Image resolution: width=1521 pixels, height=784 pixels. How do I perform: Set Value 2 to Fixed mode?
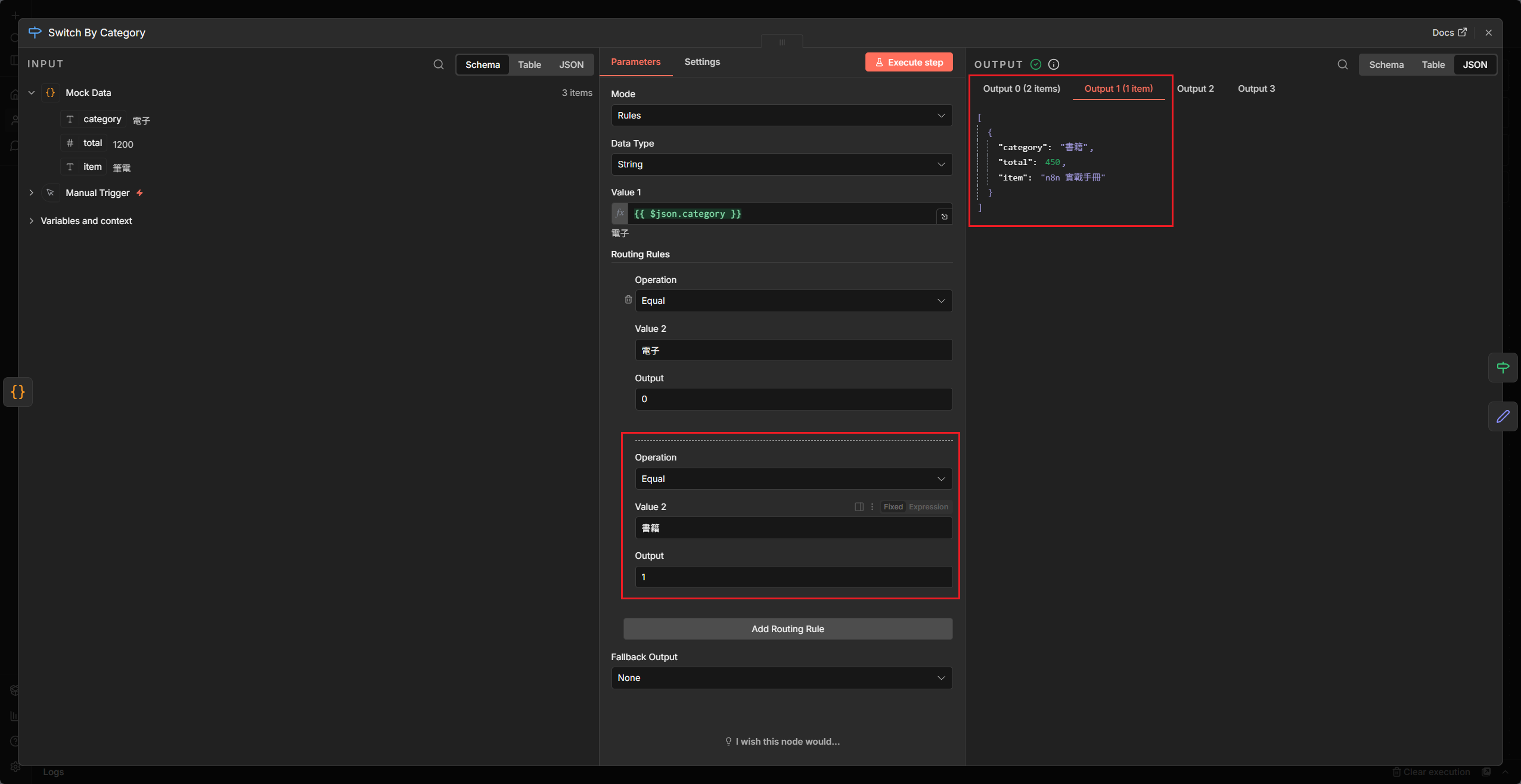893,507
